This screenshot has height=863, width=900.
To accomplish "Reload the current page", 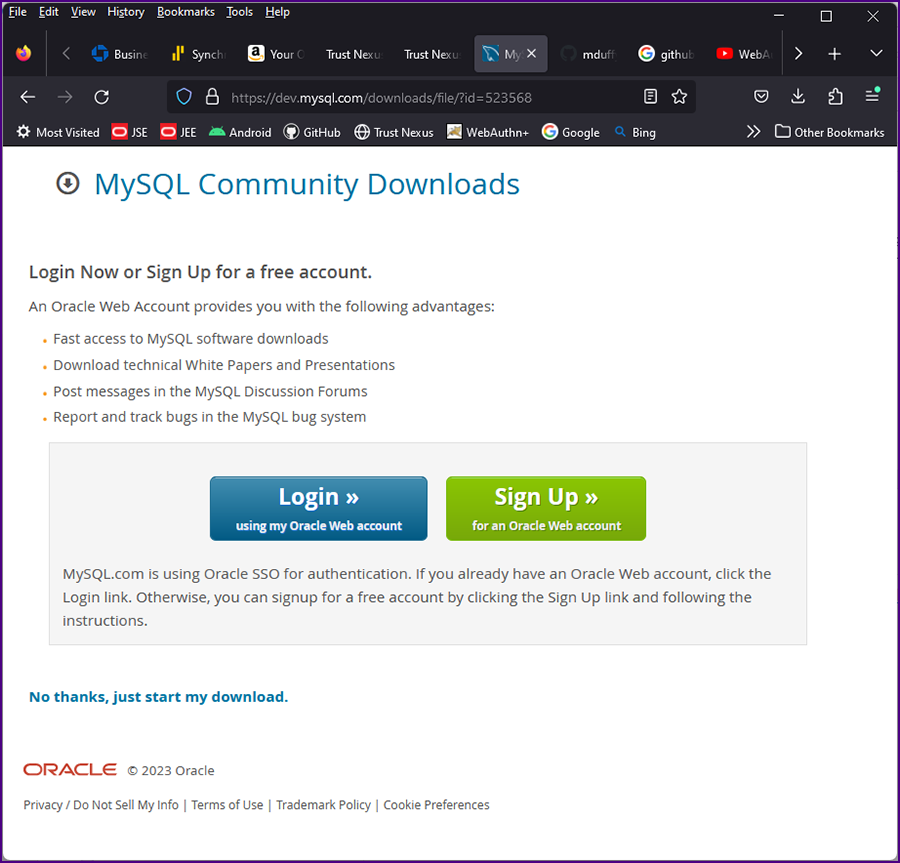I will (102, 97).
